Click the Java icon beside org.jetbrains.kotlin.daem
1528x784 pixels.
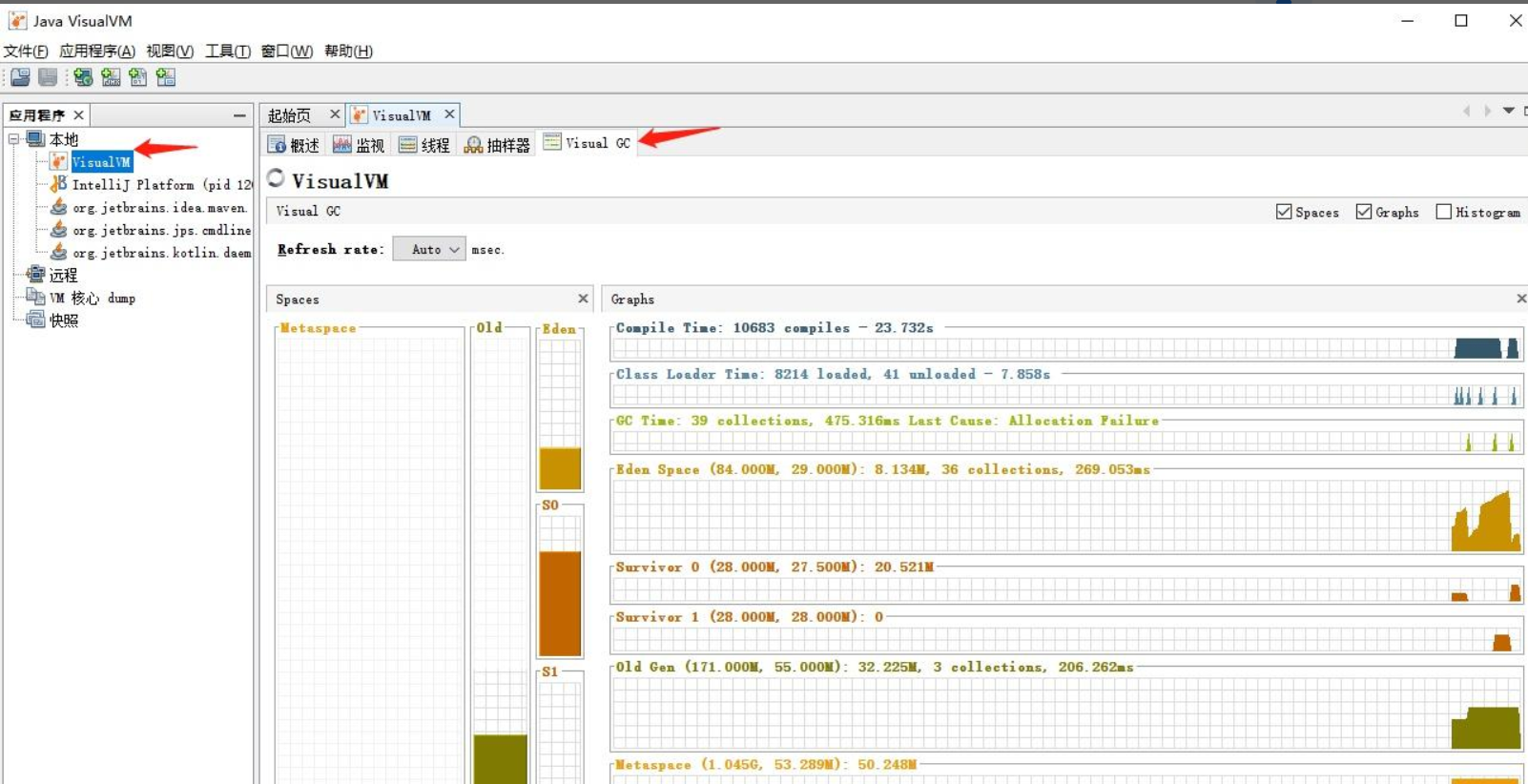(x=59, y=252)
